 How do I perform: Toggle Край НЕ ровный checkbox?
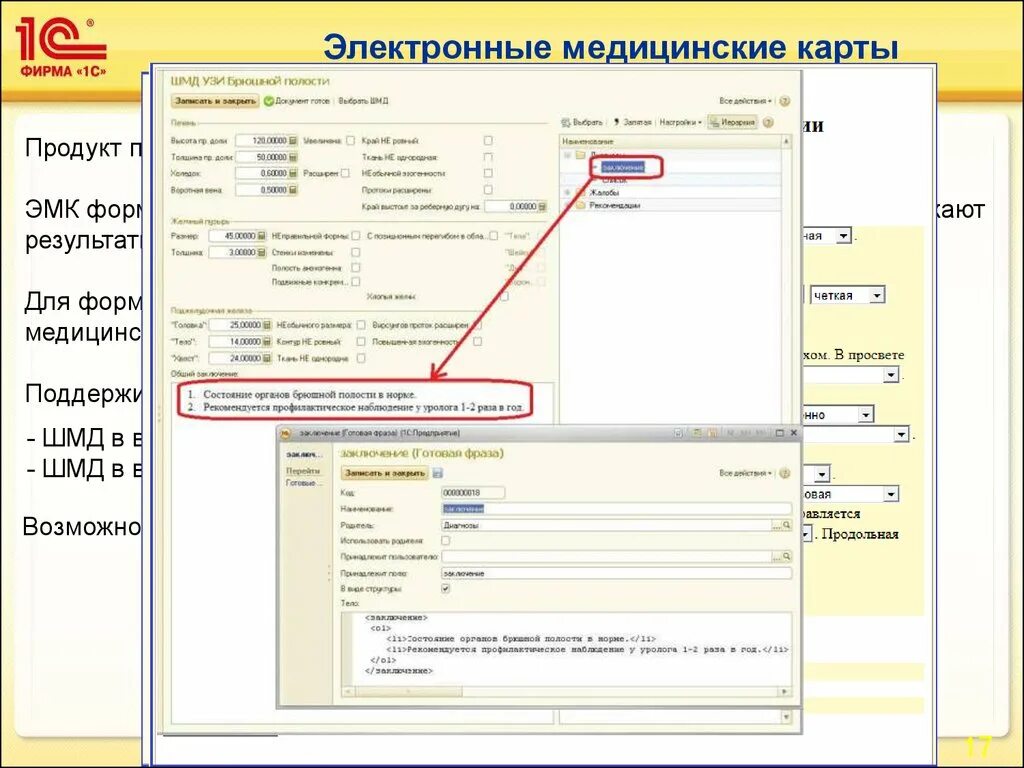488,140
